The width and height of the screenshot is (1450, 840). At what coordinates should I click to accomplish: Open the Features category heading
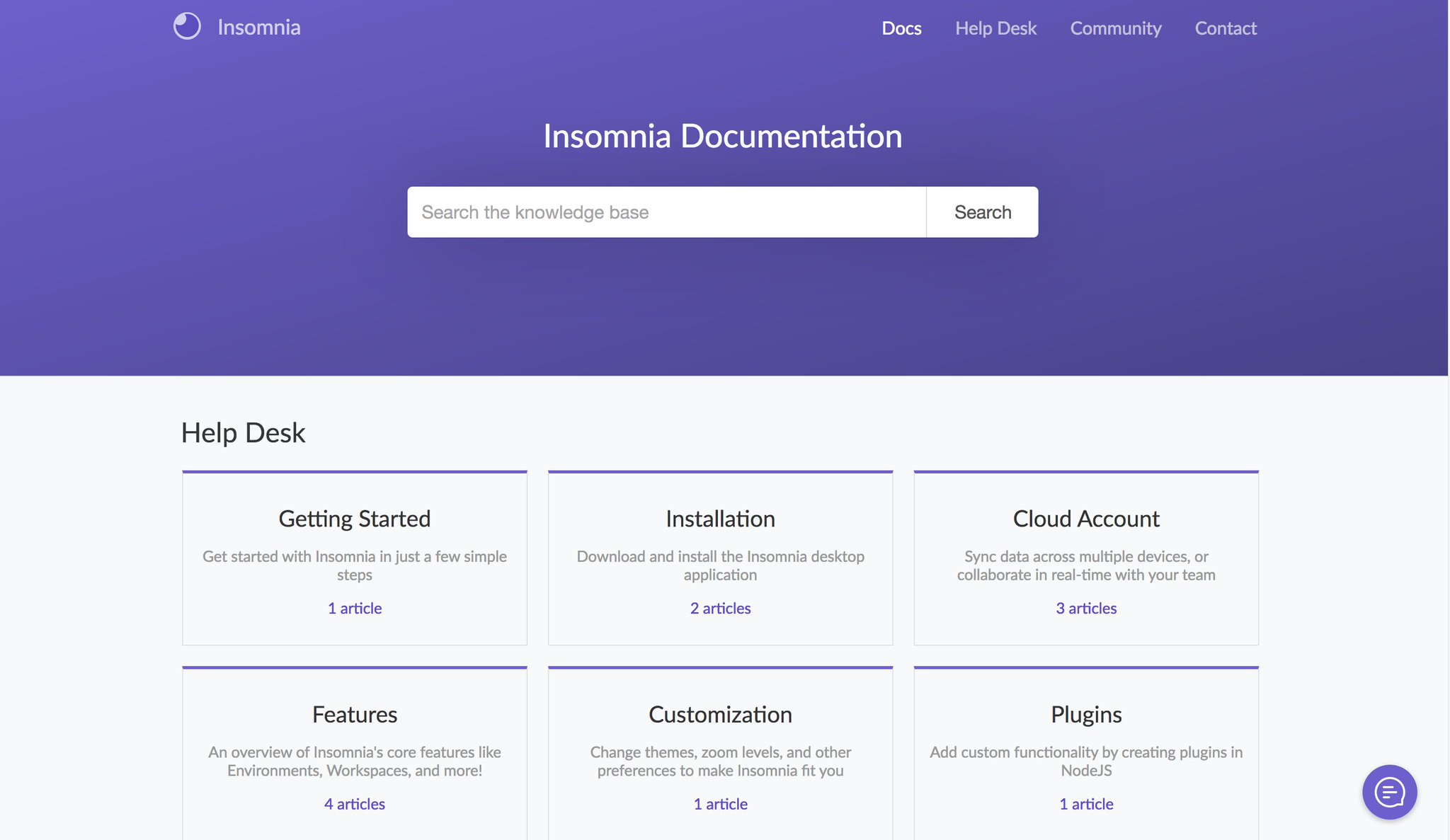355,715
